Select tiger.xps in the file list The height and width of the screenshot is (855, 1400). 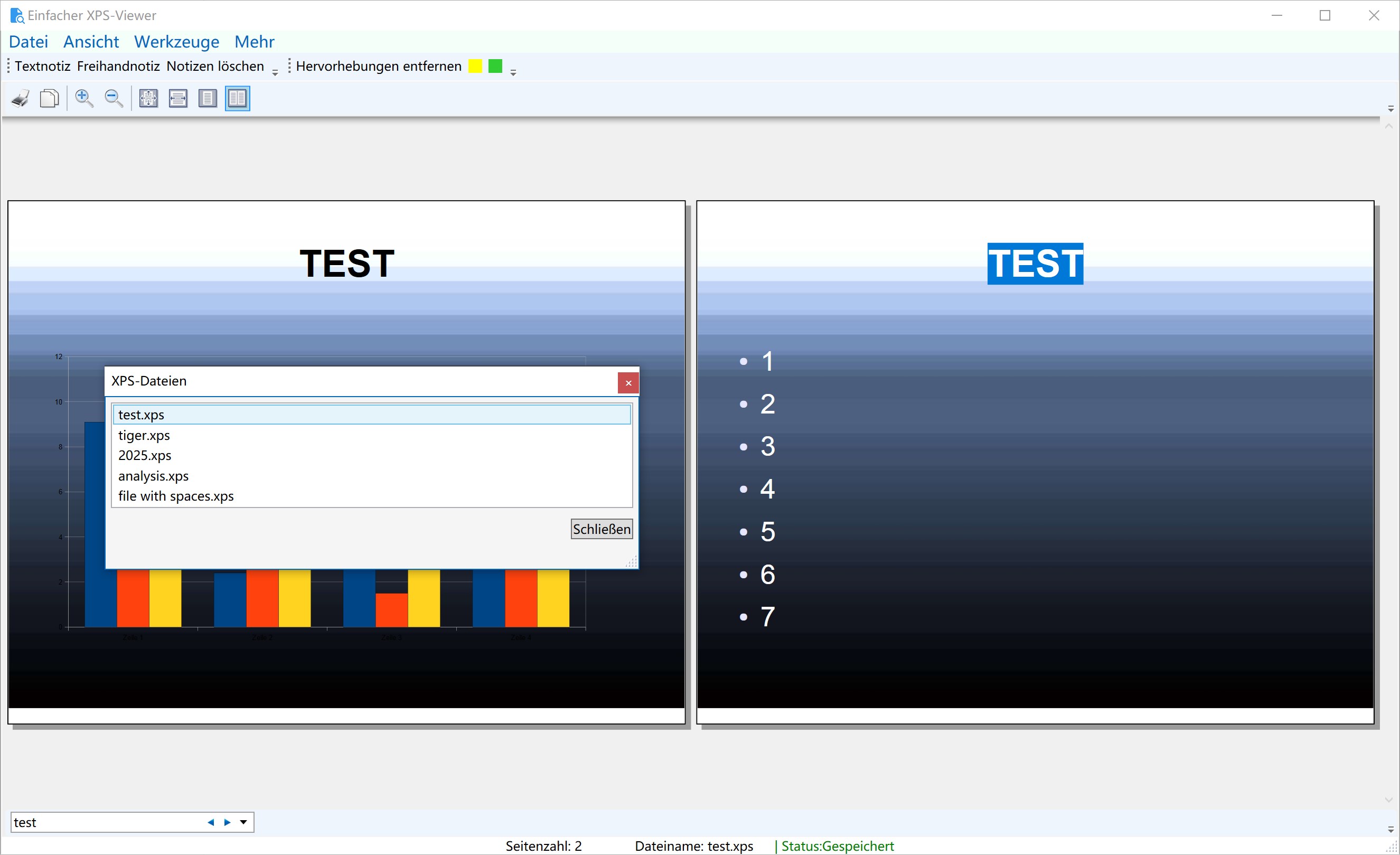(x=372, y=435)
